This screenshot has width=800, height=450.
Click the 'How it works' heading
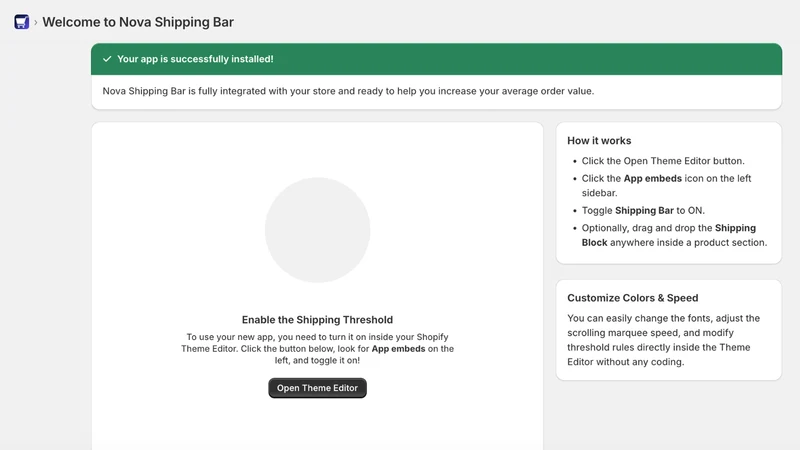[x=599, y=141]
